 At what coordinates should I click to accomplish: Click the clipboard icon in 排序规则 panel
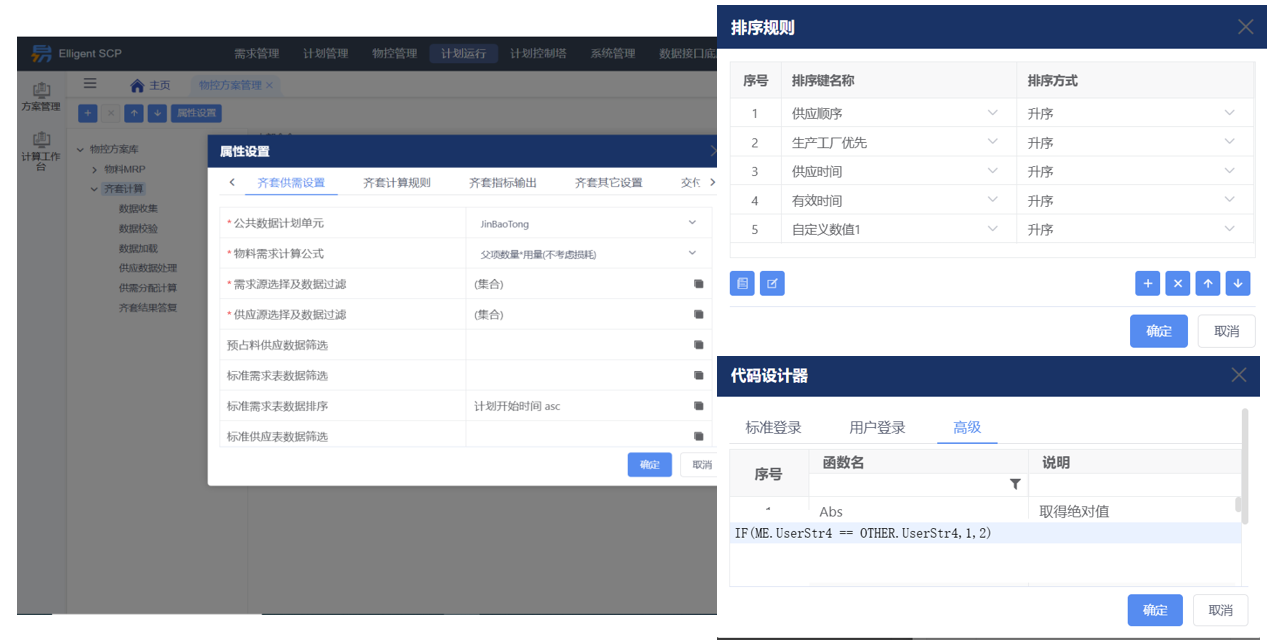click(742, 283)
